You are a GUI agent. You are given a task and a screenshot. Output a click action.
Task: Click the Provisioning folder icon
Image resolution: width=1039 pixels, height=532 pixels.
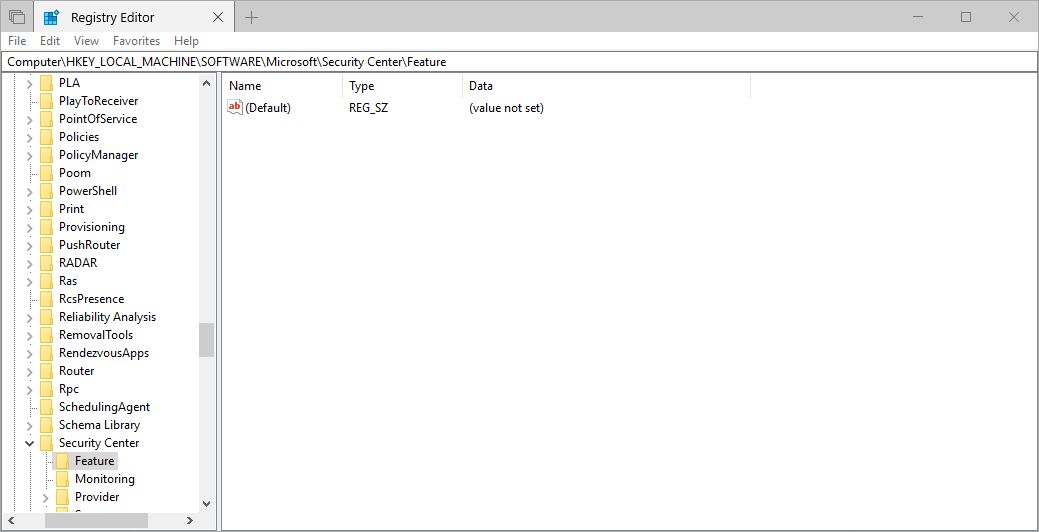click(46, 227)
